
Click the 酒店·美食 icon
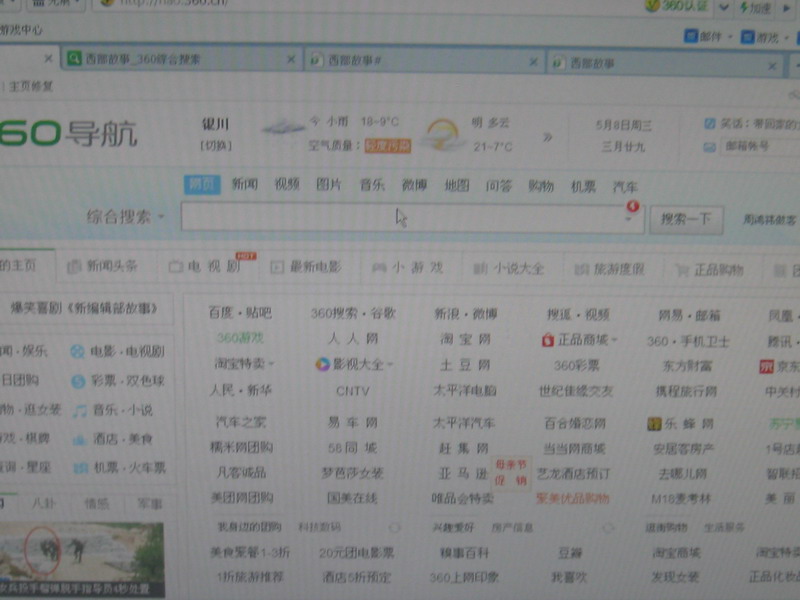tap(79, 440)
